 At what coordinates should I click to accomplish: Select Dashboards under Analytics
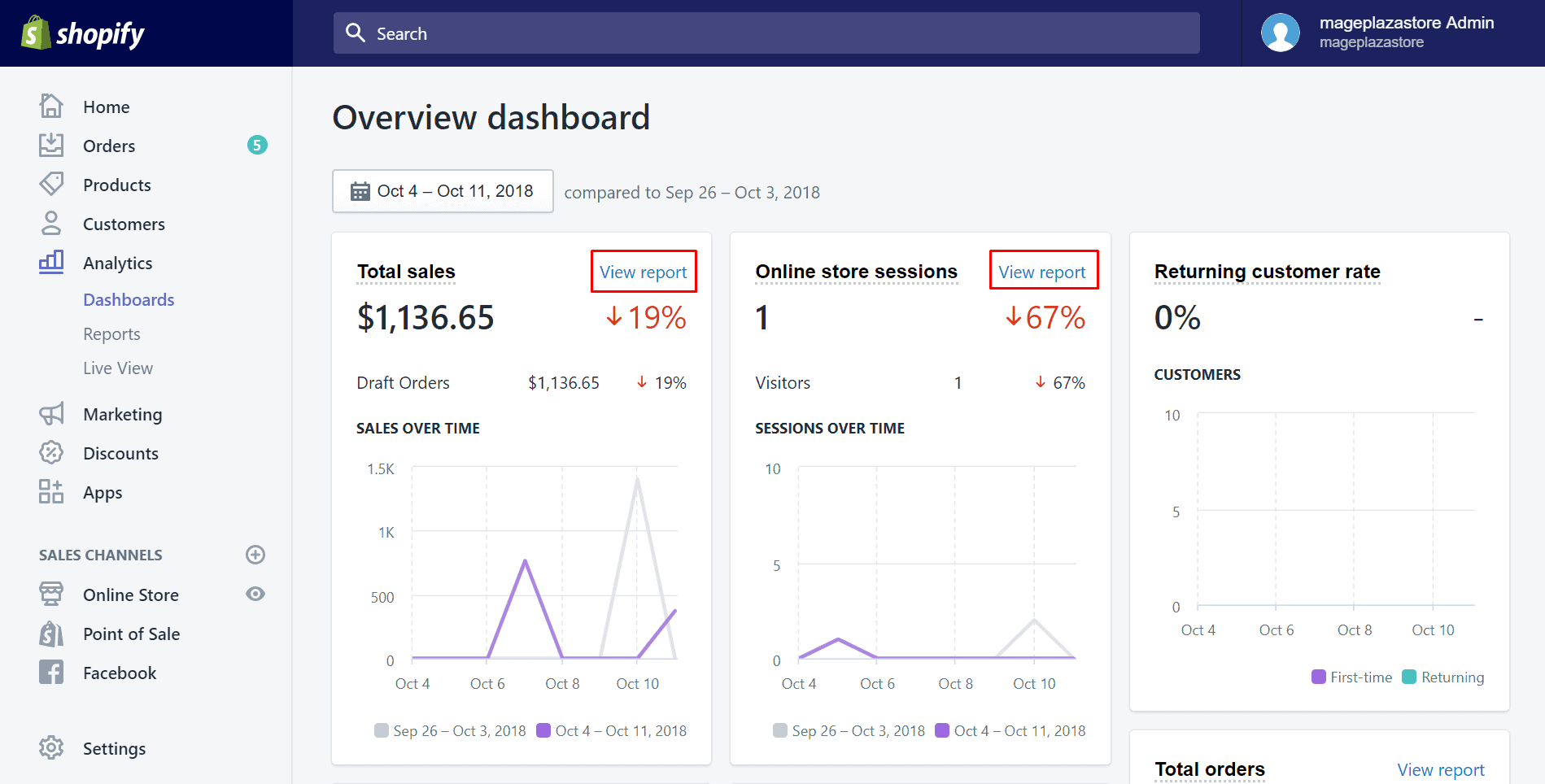click(x=129, y=300)
